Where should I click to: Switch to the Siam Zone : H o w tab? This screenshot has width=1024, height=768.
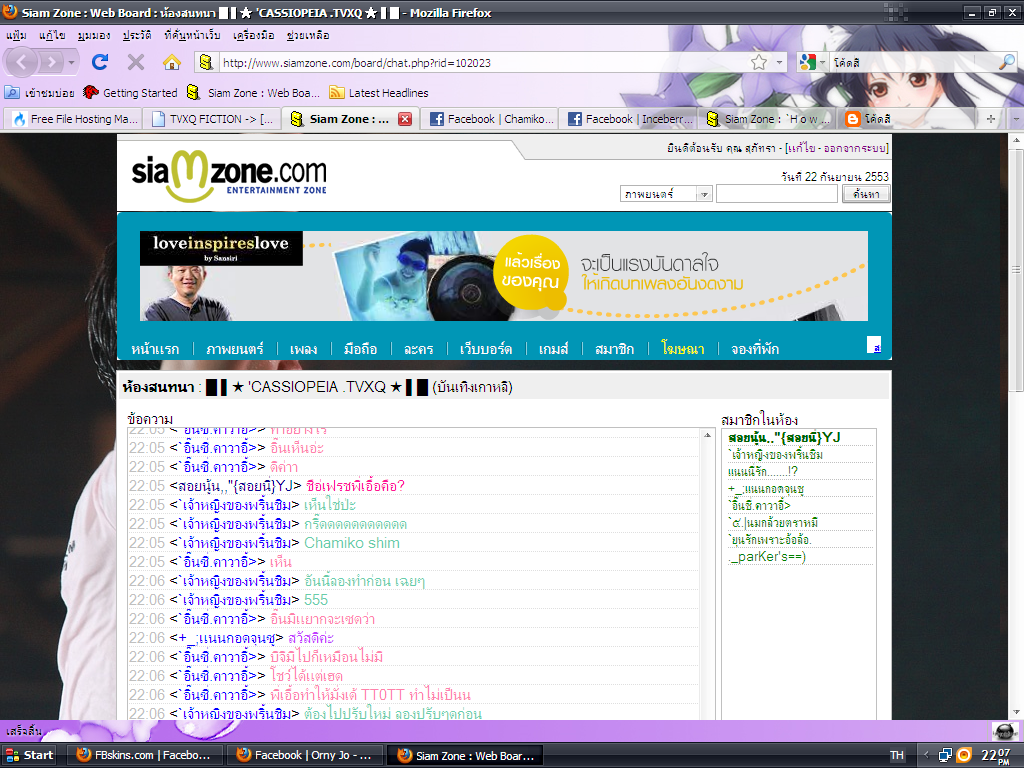click(768, 119)
